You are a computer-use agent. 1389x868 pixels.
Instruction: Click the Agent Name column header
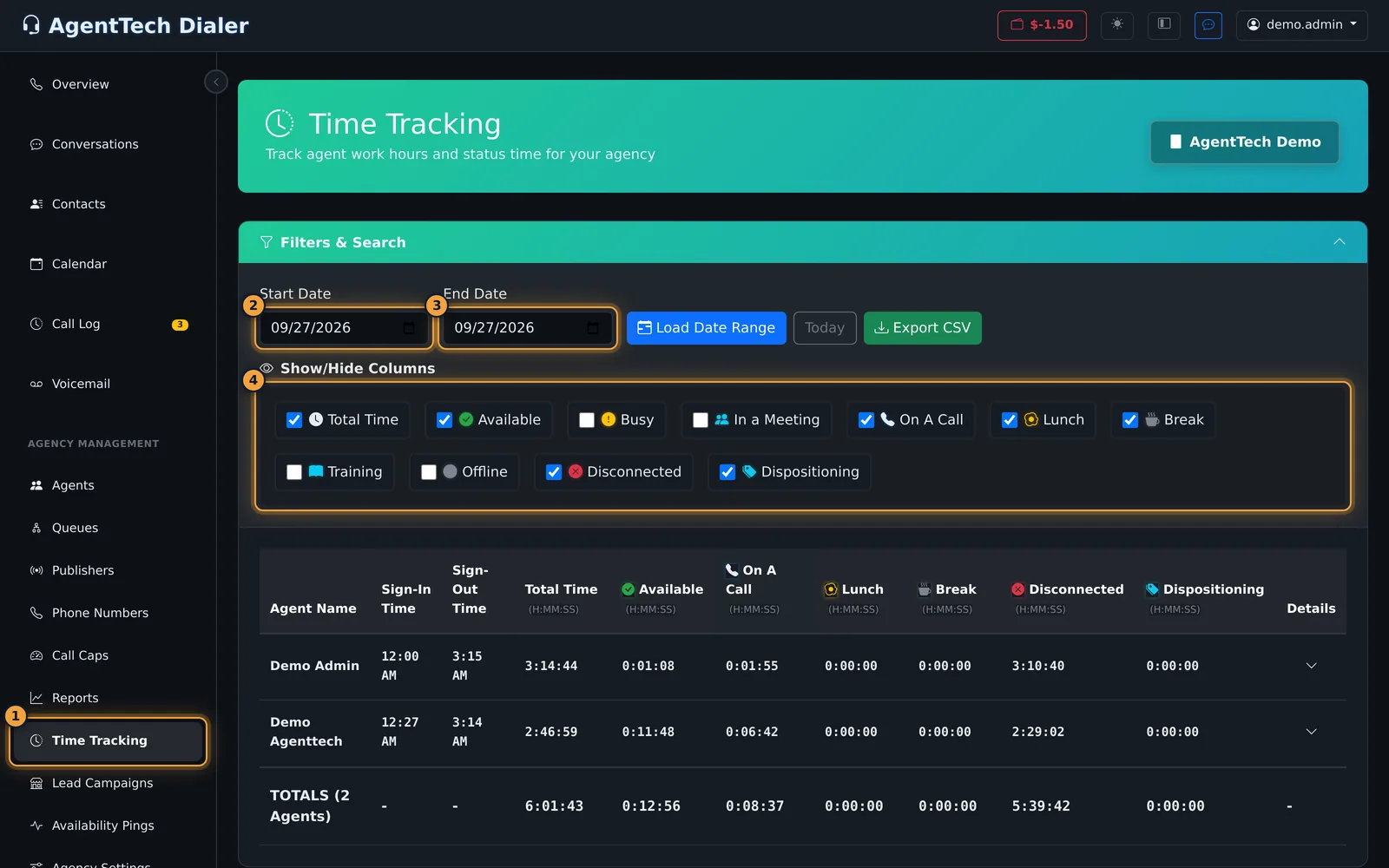(313, 608)
